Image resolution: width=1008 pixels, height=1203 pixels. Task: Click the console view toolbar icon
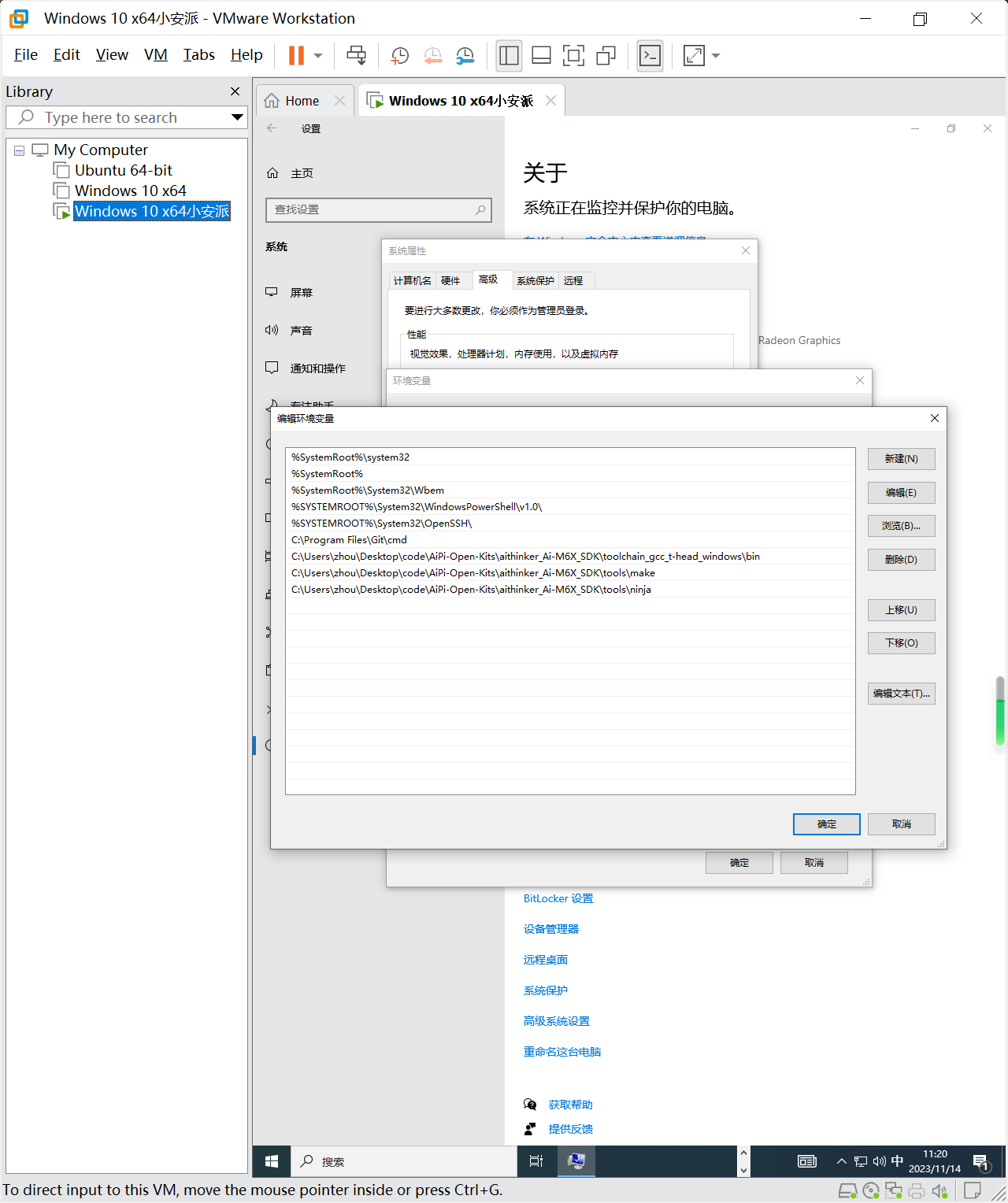650,55
